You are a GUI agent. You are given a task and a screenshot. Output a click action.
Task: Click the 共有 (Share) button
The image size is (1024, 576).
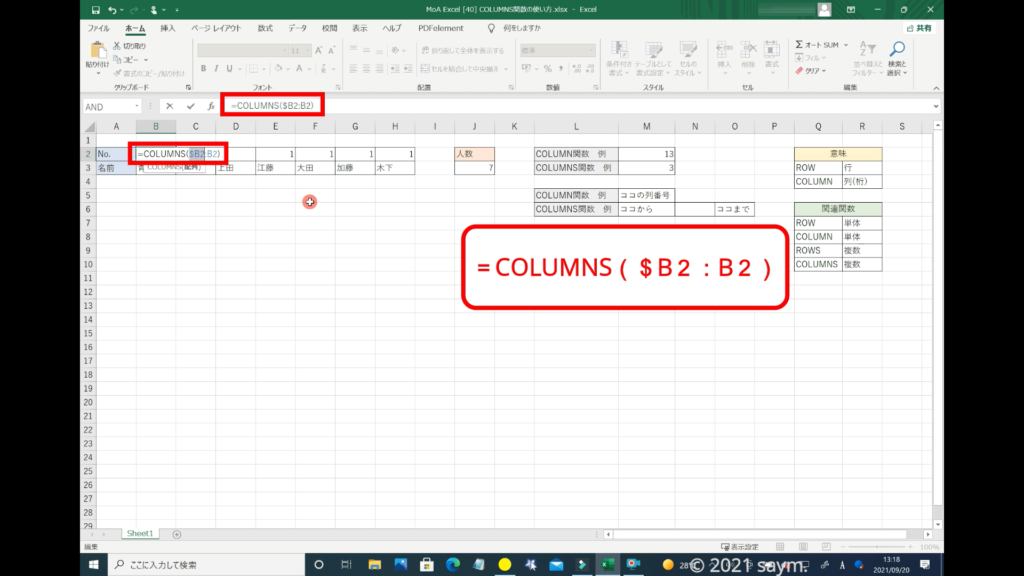[x=919, y=28]
